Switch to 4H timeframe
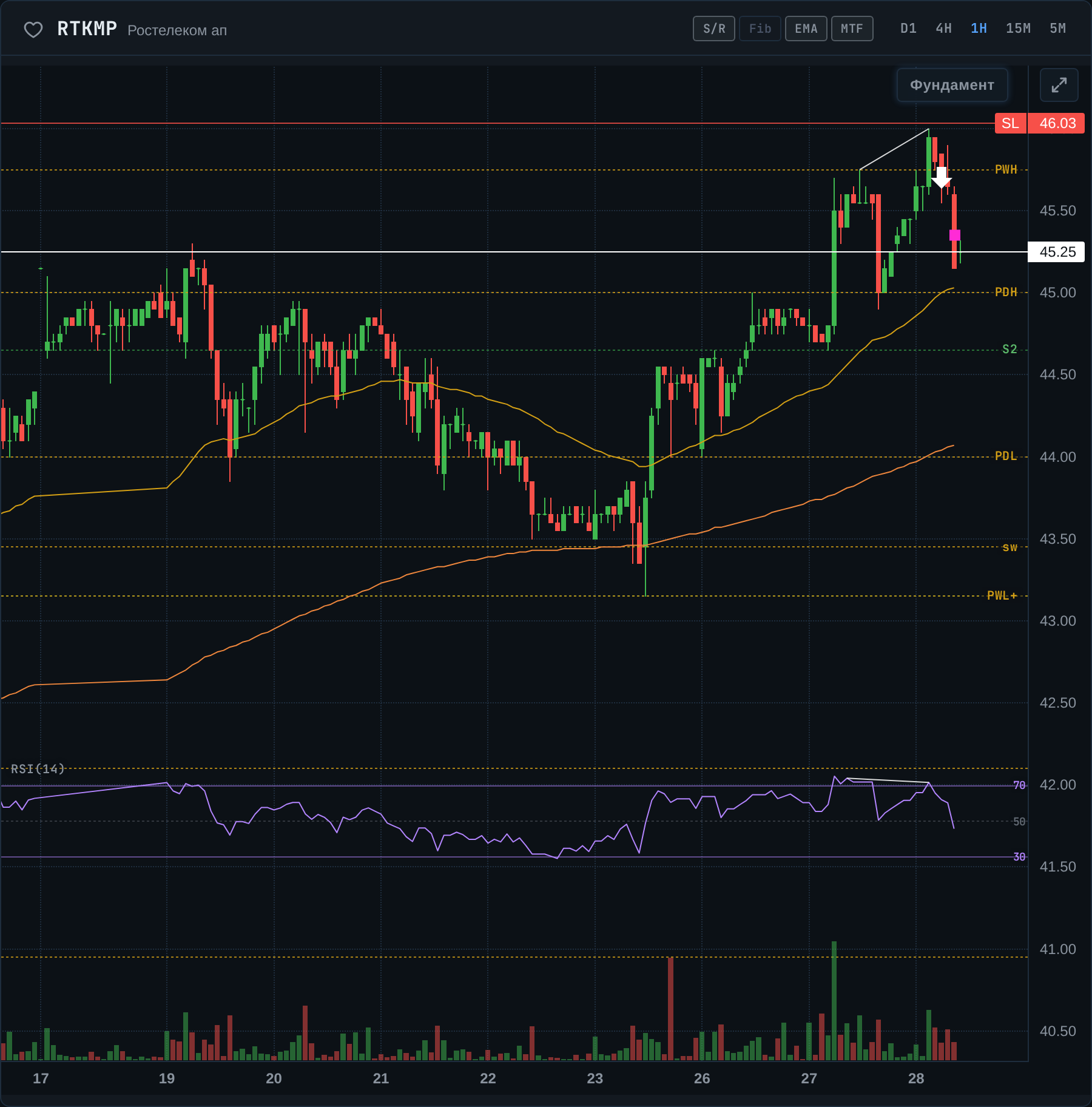1092x1107 pixels. point(943,29)
